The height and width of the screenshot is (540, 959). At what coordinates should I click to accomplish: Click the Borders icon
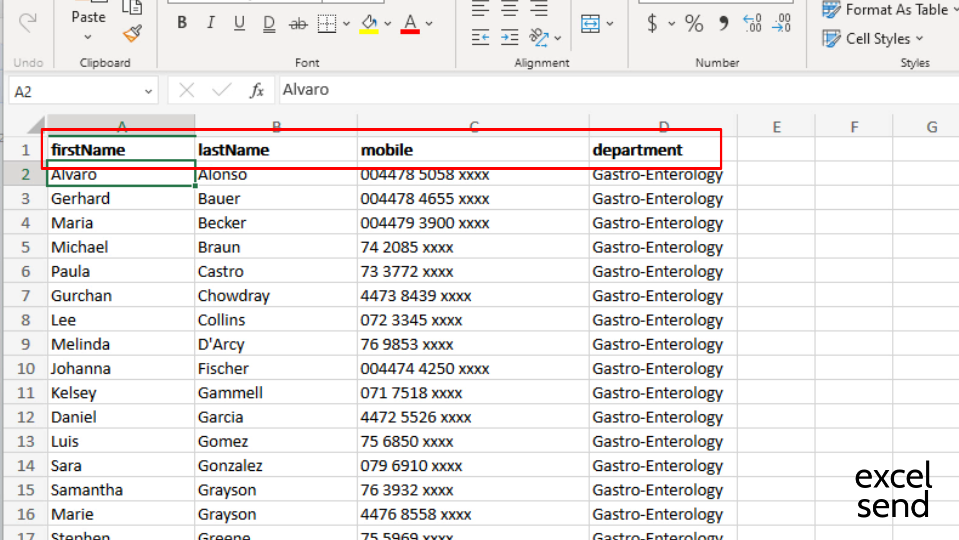click(327, 24)
